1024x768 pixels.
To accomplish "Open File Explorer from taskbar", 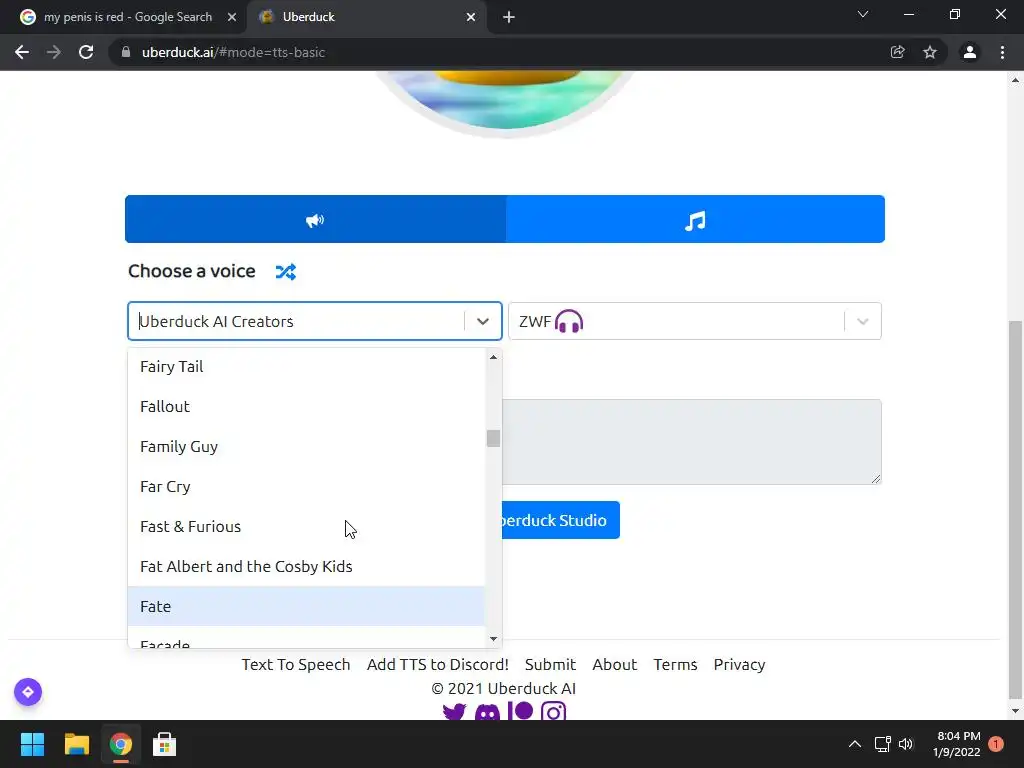I will tap(76, 744).
